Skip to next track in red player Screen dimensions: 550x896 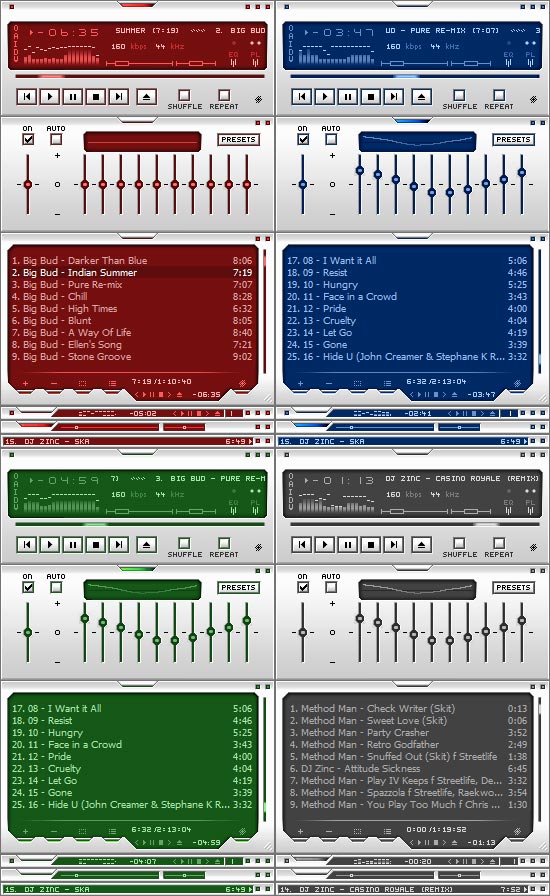coord(118,97)
